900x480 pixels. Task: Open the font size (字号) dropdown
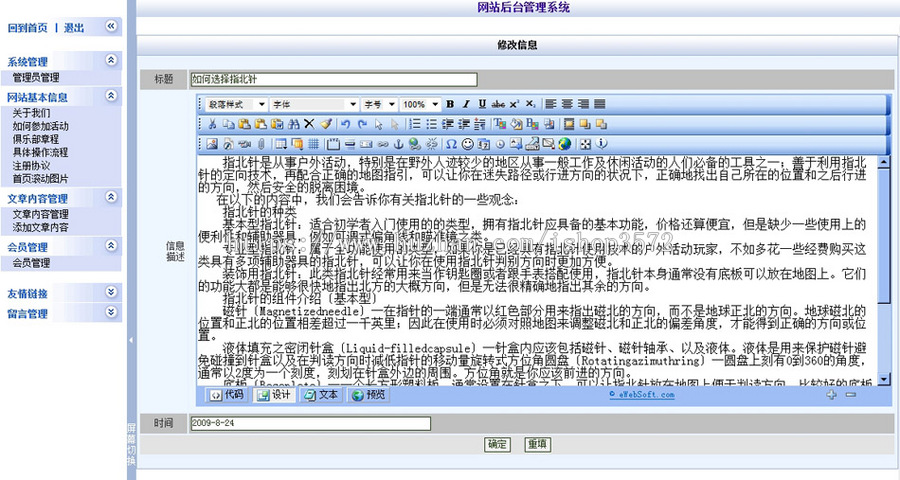[379, 104]
